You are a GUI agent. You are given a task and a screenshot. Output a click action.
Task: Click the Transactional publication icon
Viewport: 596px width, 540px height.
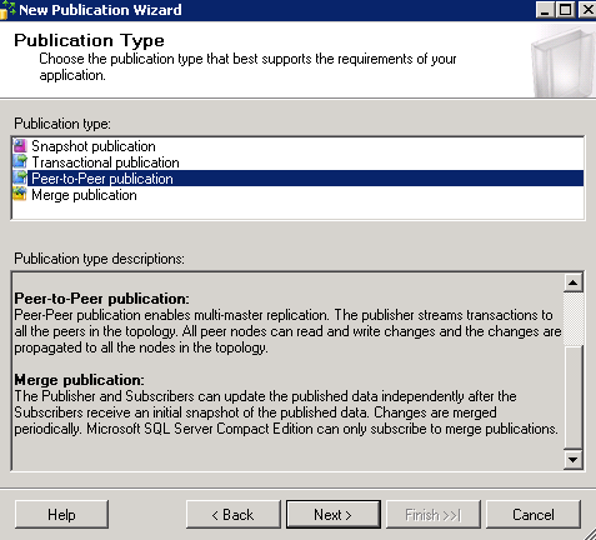20,162
